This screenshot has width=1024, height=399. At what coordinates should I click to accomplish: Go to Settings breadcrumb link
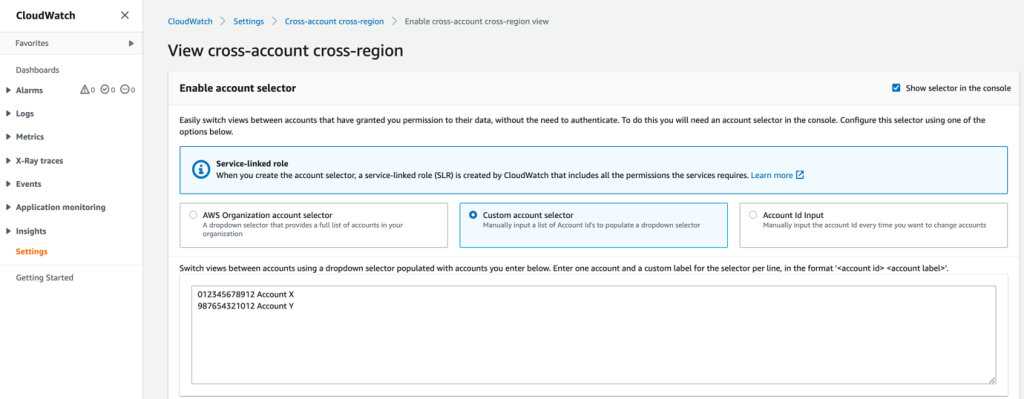pos(249,22)
